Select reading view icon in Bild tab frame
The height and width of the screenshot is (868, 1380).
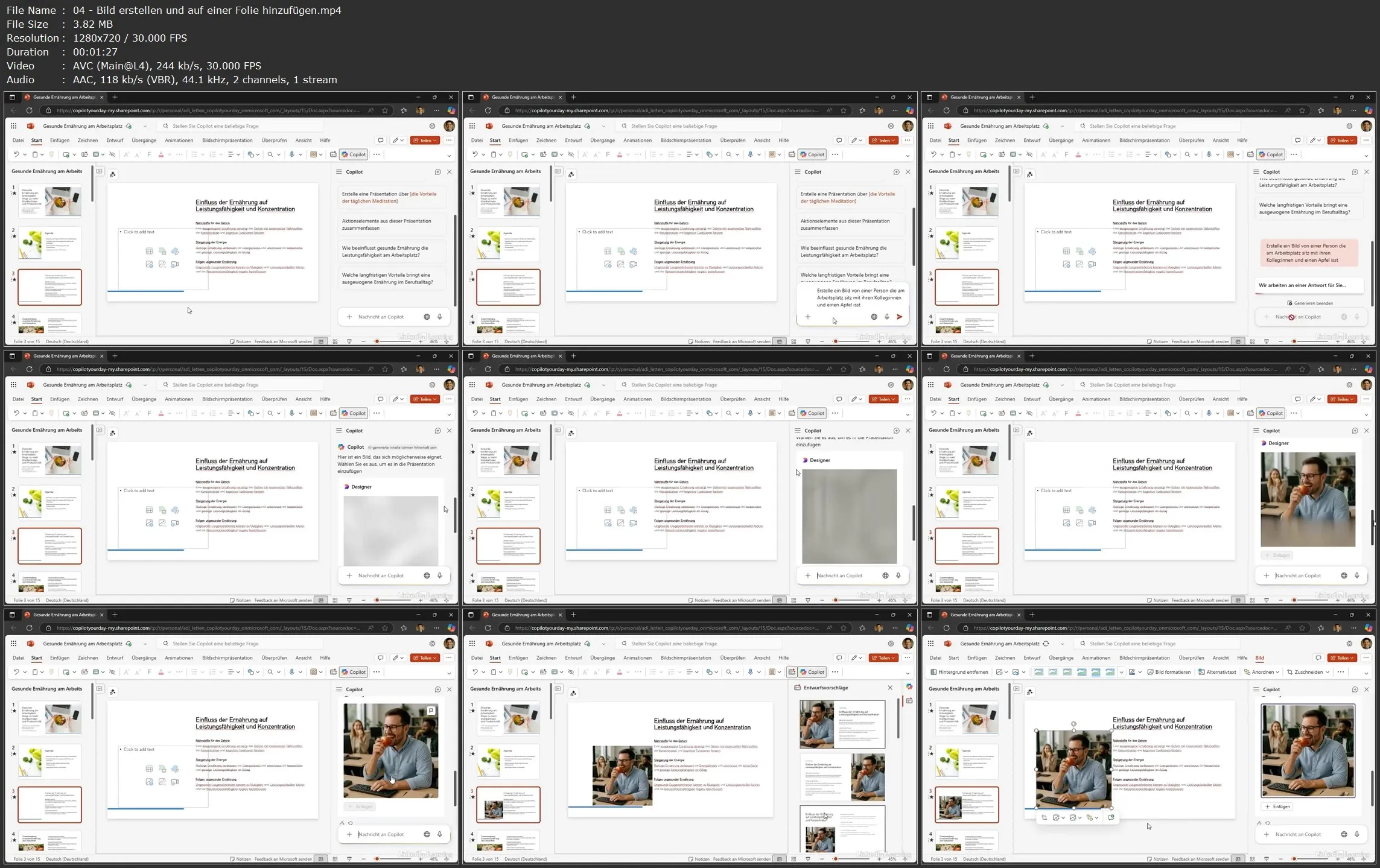click(x=1267, y=859)
